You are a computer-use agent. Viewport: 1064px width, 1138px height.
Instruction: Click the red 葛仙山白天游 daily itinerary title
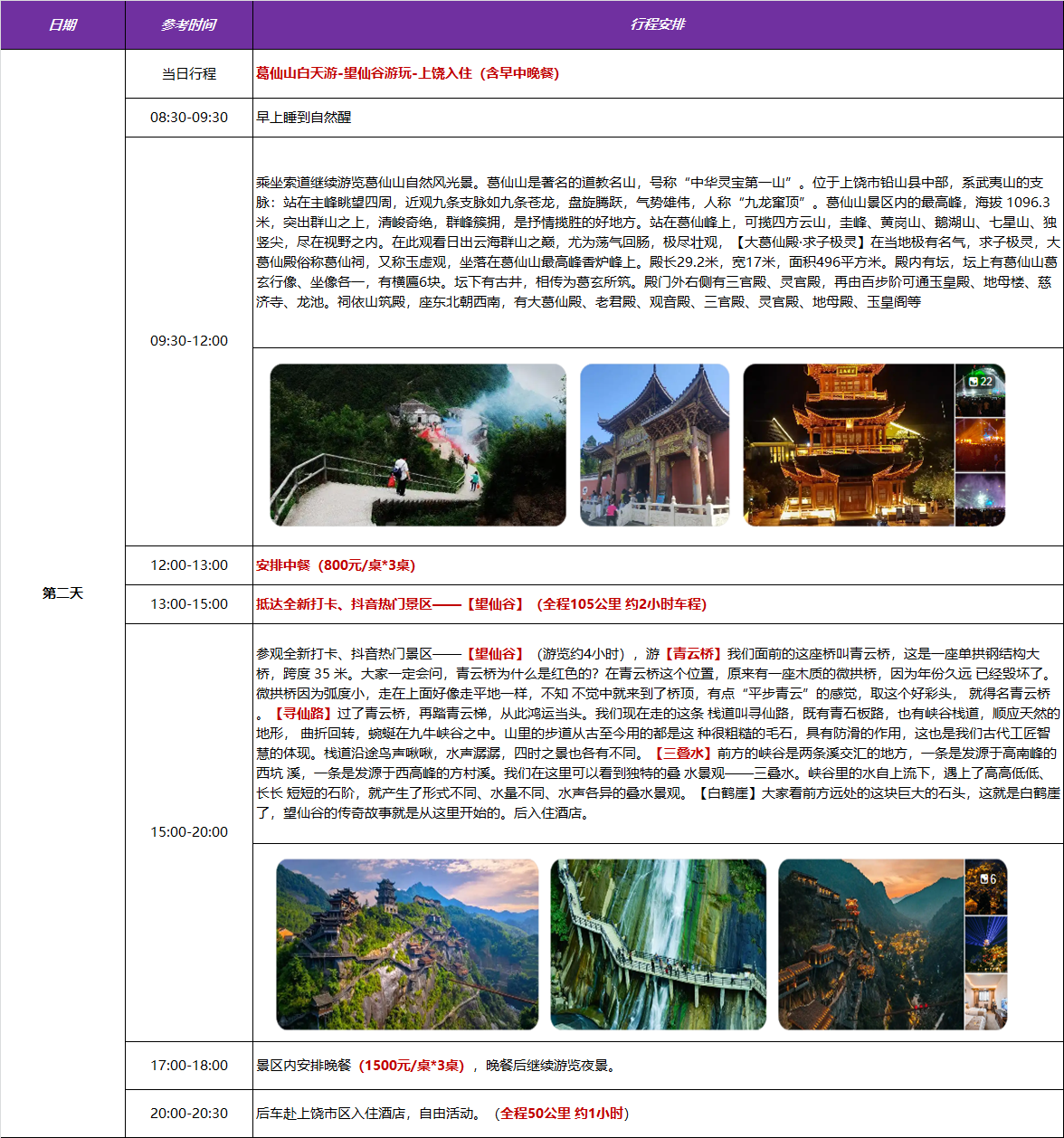click(407, 73)
